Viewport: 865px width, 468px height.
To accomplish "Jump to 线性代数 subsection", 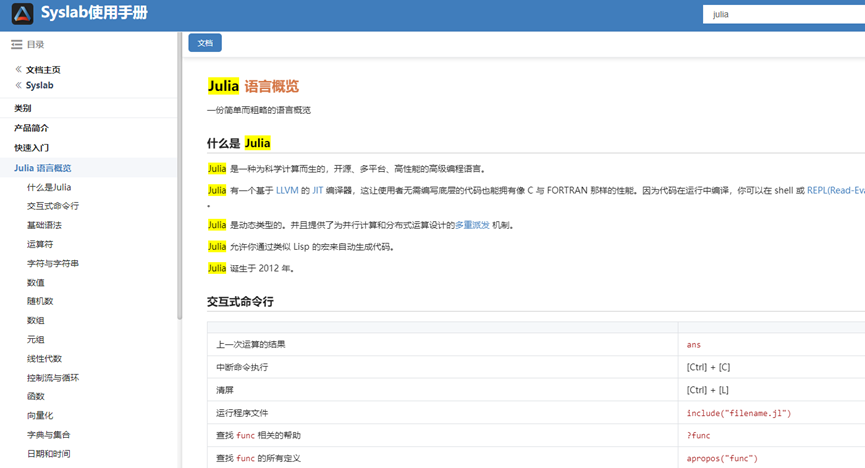I will pos(44,359).
